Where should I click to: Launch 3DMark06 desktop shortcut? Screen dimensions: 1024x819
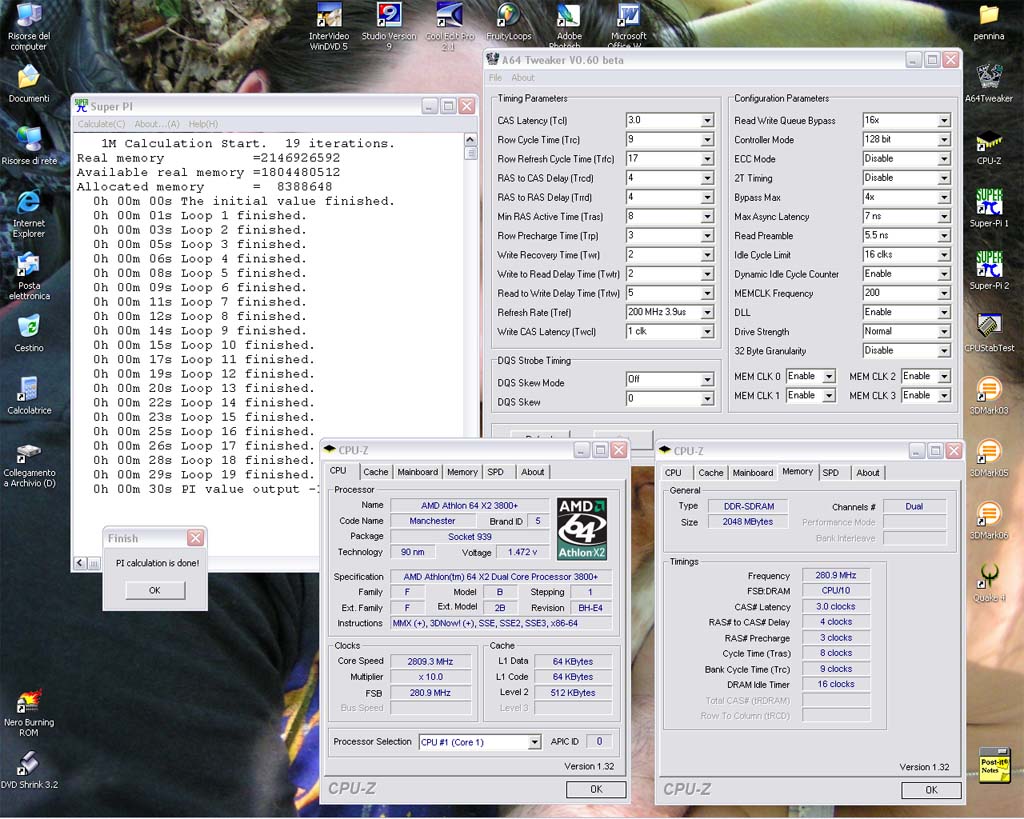pos(989,521)
